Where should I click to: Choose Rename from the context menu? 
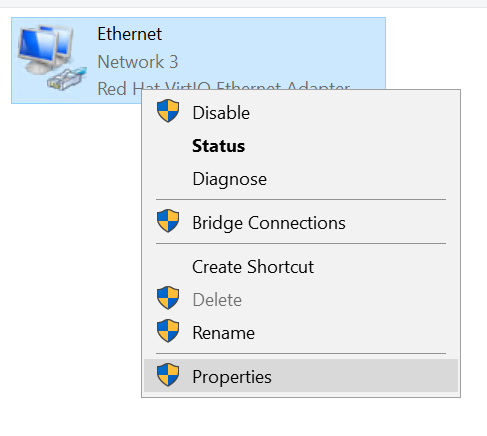click(301, 333)
